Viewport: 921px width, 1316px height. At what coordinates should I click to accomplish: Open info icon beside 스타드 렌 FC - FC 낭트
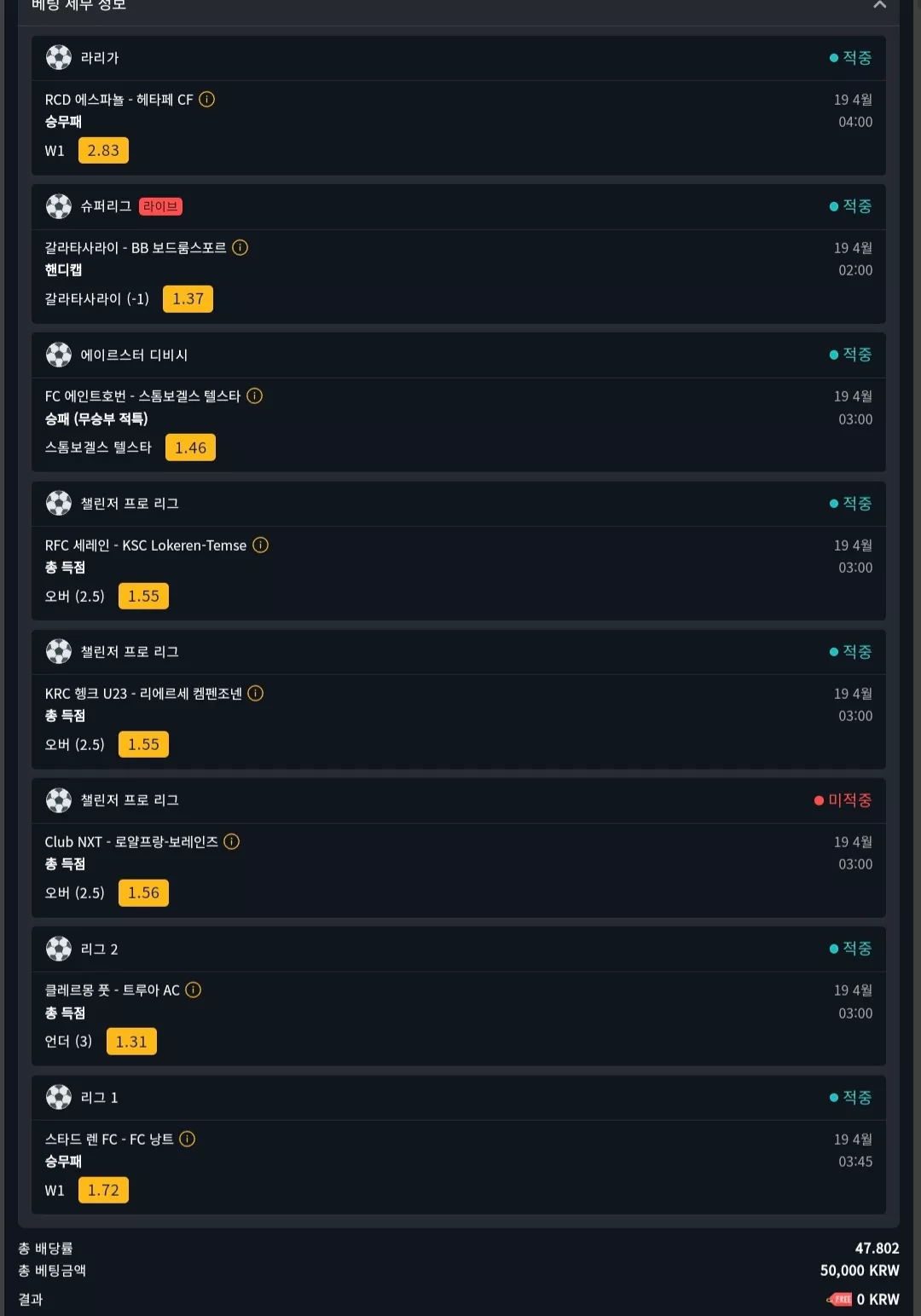tap(188, 1139)
